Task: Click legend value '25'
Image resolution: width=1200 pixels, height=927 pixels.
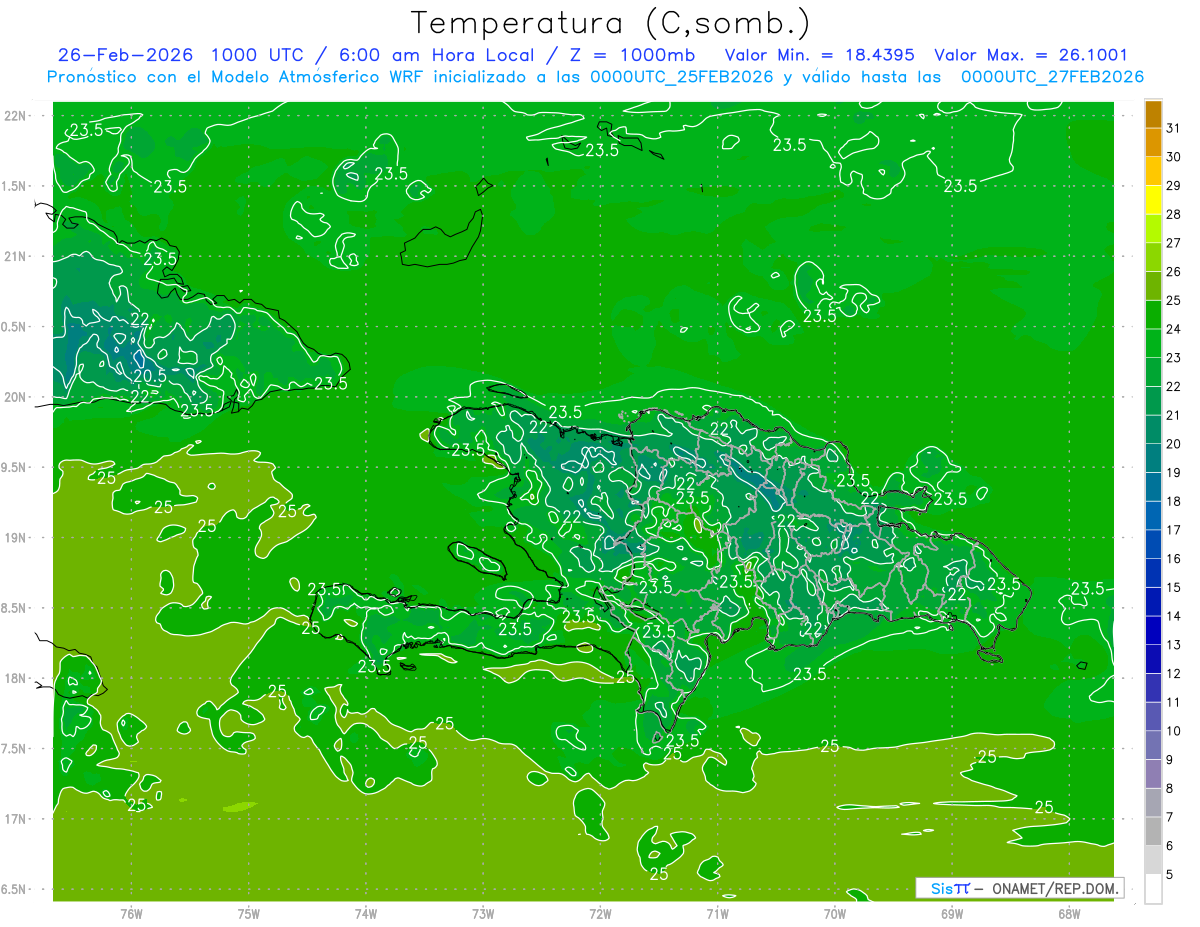Action: (1174, 300)
